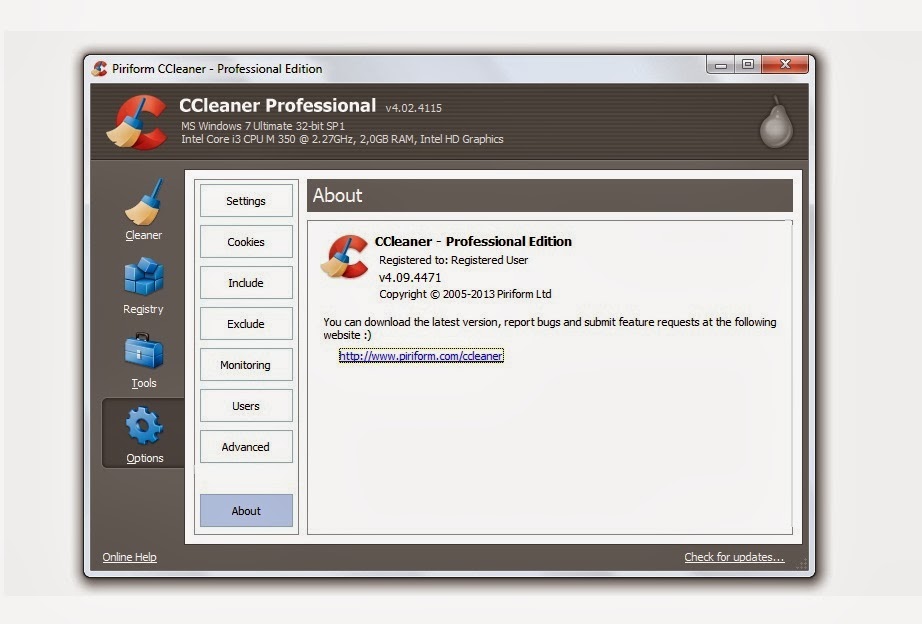Viewport: 922px width, 624px height.
Task: Visit the piriform.com/ccleaner link
Action: click(420, 355)
